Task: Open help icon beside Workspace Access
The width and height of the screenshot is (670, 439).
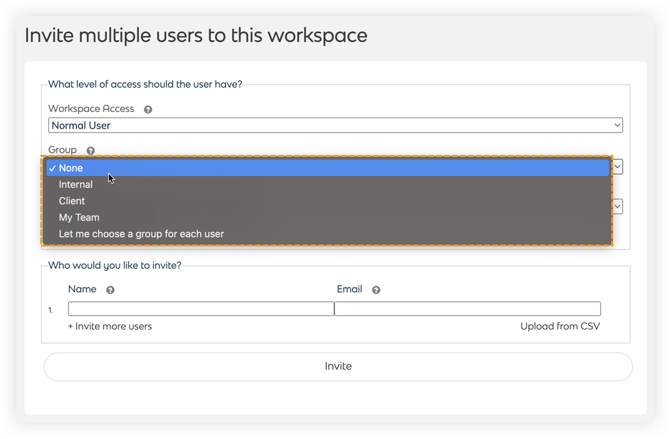Action: point(148,109)
